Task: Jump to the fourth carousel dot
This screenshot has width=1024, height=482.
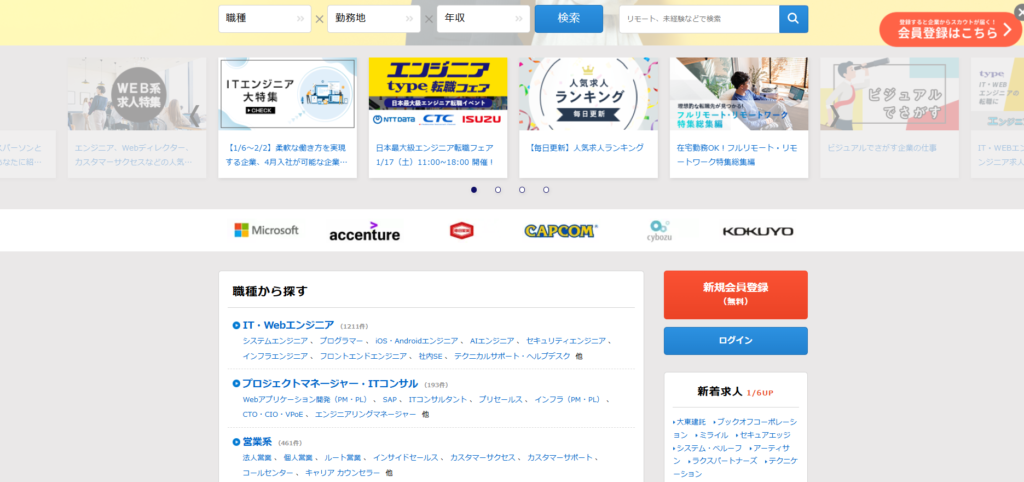Action: tap(546, 189)
